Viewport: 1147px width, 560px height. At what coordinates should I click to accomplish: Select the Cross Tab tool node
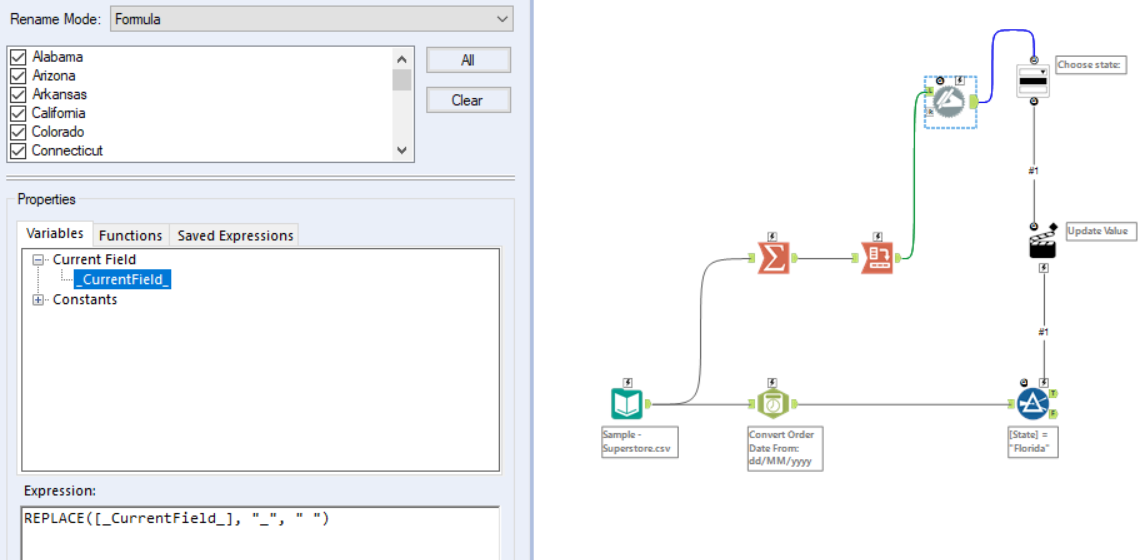point(877,258)
